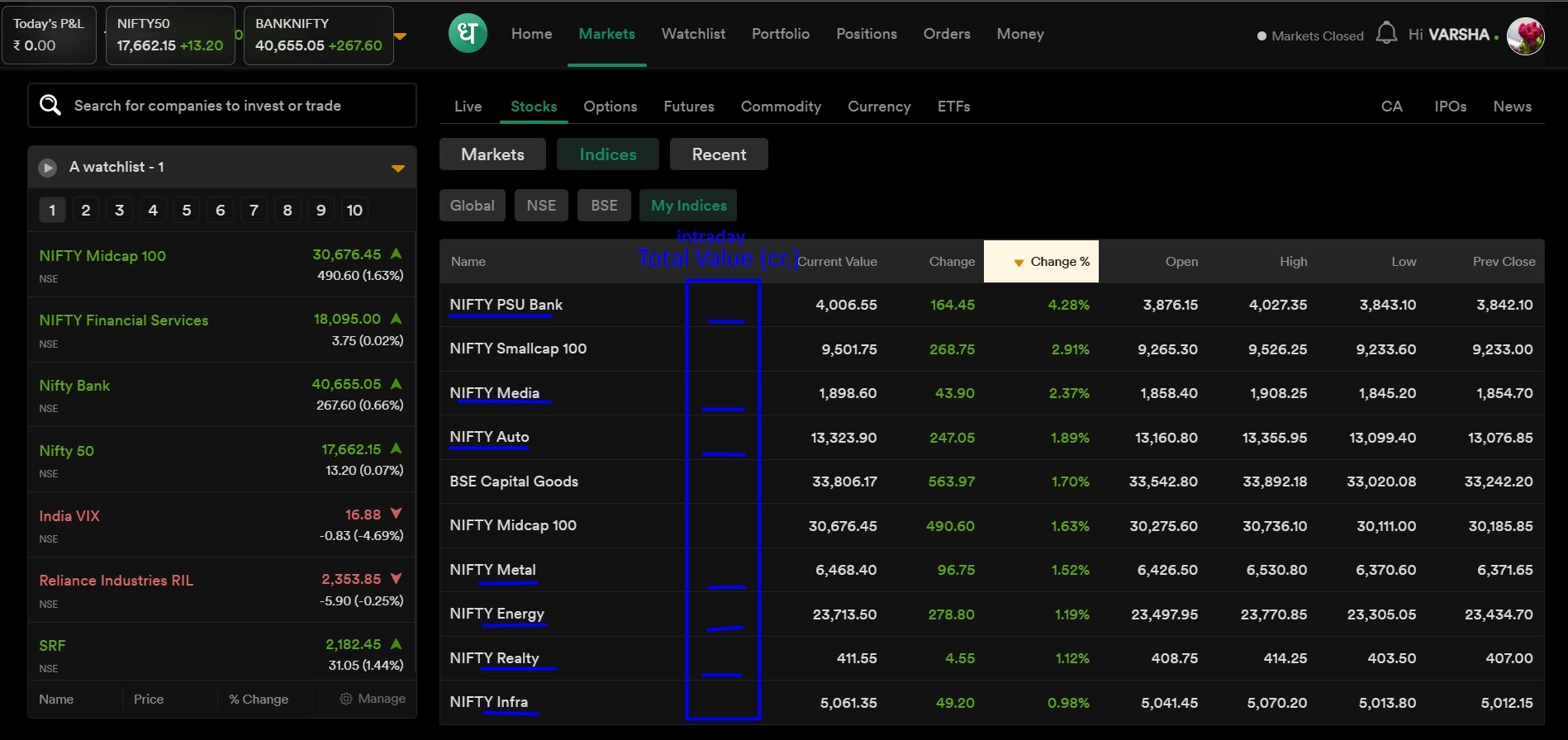This screenshot has width=1568, height=740.
Task: Open the Commodity tab
Action: pos(781,107)
